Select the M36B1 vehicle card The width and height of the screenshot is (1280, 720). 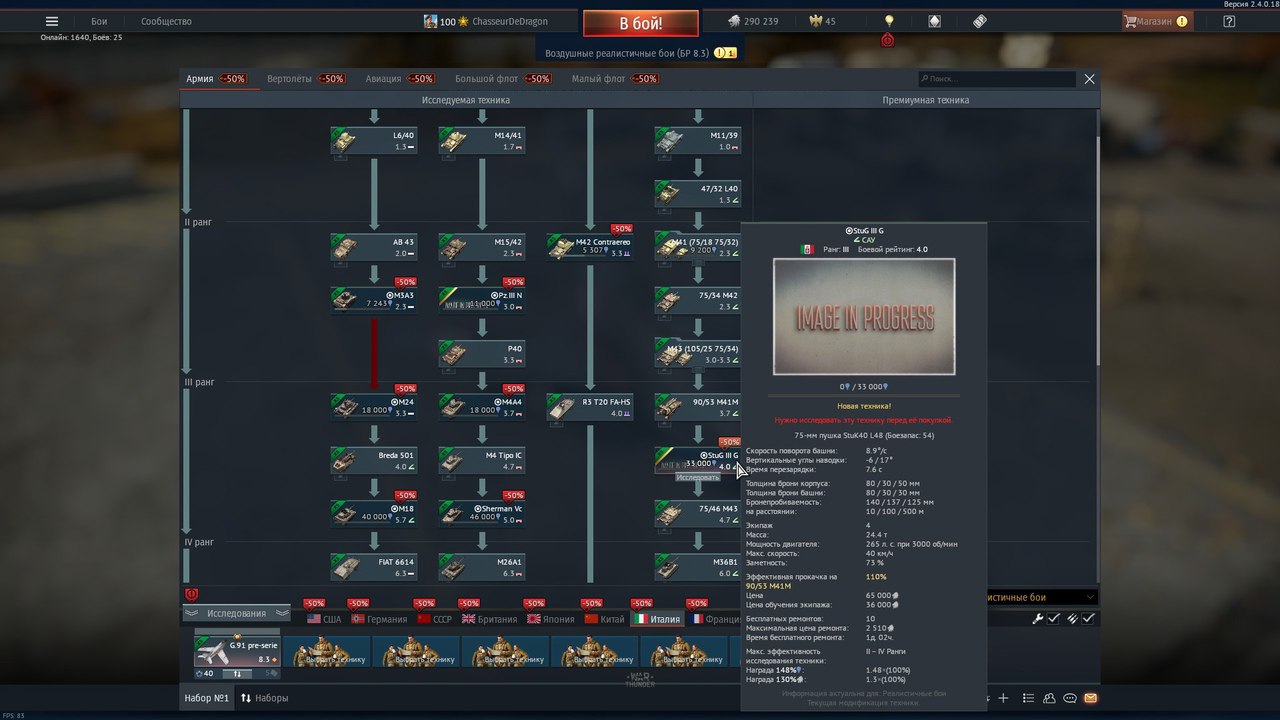click(x=698, y=567)
